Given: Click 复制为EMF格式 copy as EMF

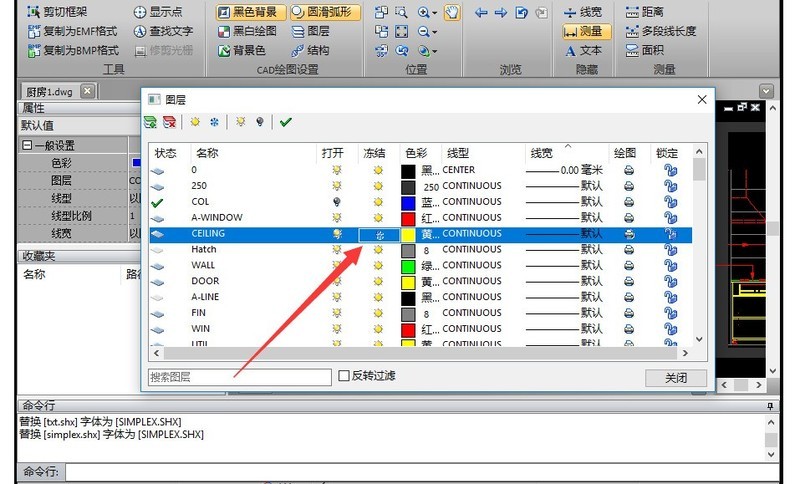Looking at the screenshot, I should click(72, 31).
